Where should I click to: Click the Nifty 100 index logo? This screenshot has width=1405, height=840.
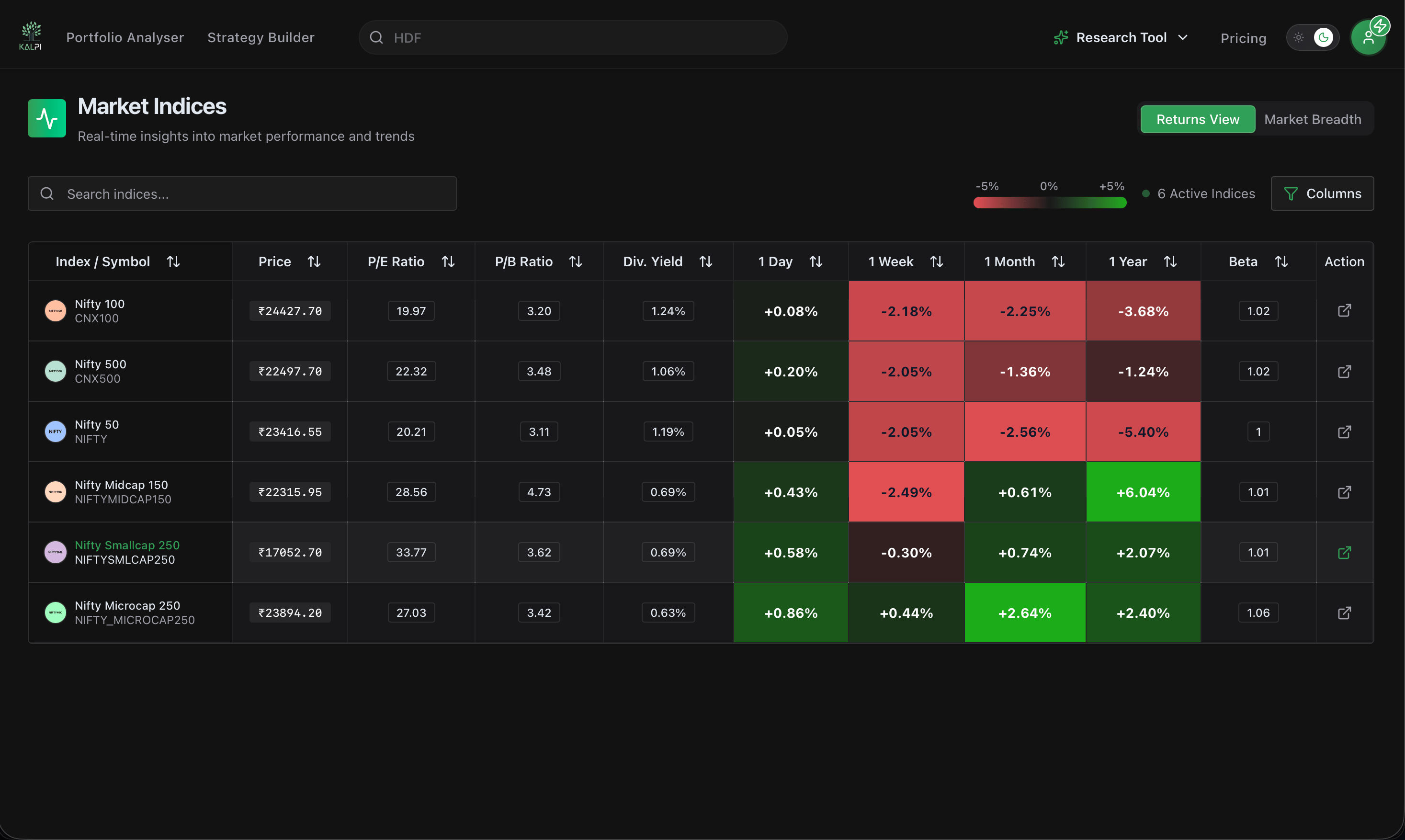pyautogui.click(x=56, y=311)
